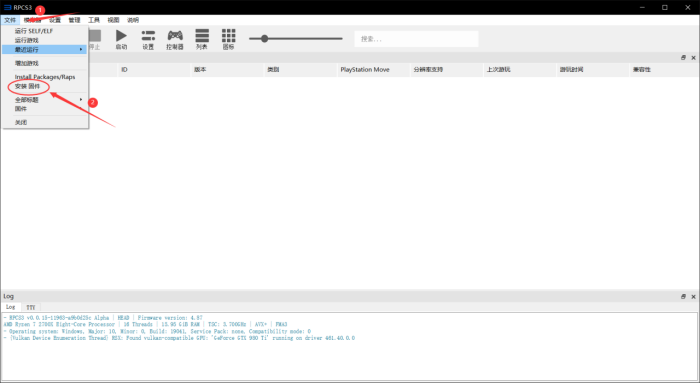
Task: Float the game list panel
Action: [x=683, y=58]
